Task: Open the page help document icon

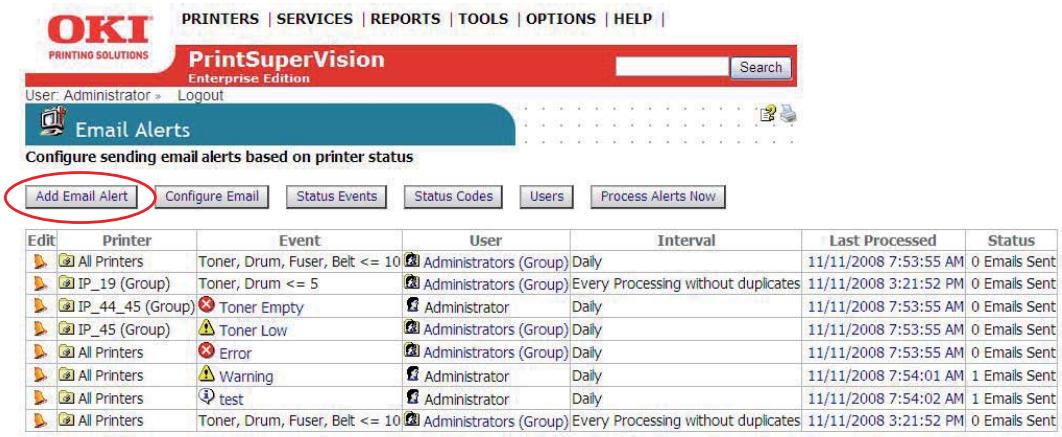Action: (x=767, y=115)
